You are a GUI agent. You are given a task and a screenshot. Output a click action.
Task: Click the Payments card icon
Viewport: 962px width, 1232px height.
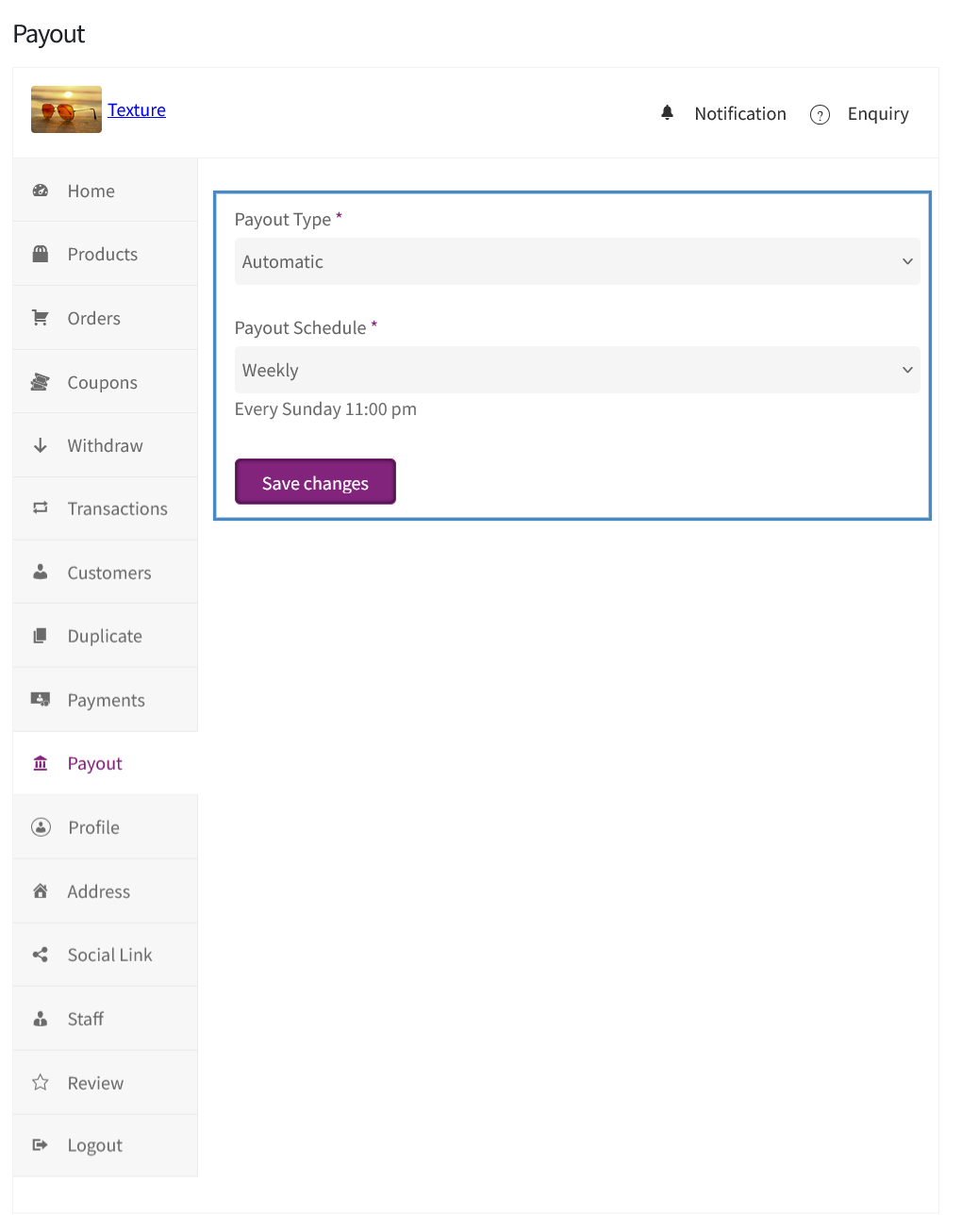[x=41, y=699]
